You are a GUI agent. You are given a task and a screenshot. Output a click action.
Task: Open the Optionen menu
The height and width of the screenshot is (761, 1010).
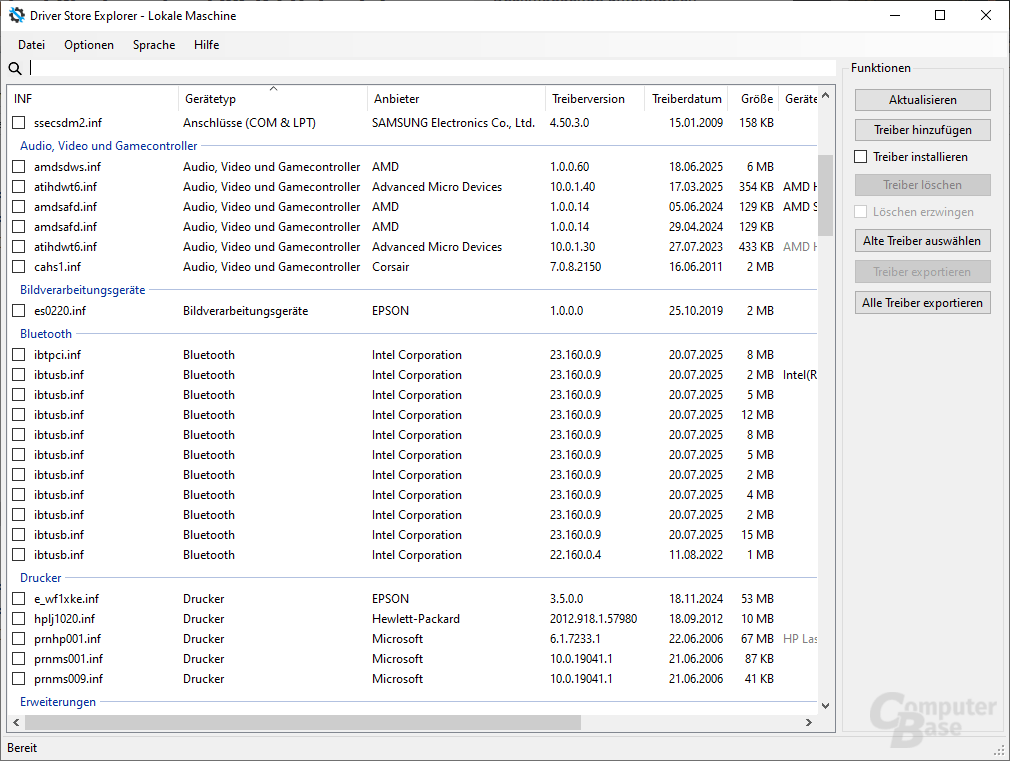point(89,44)
